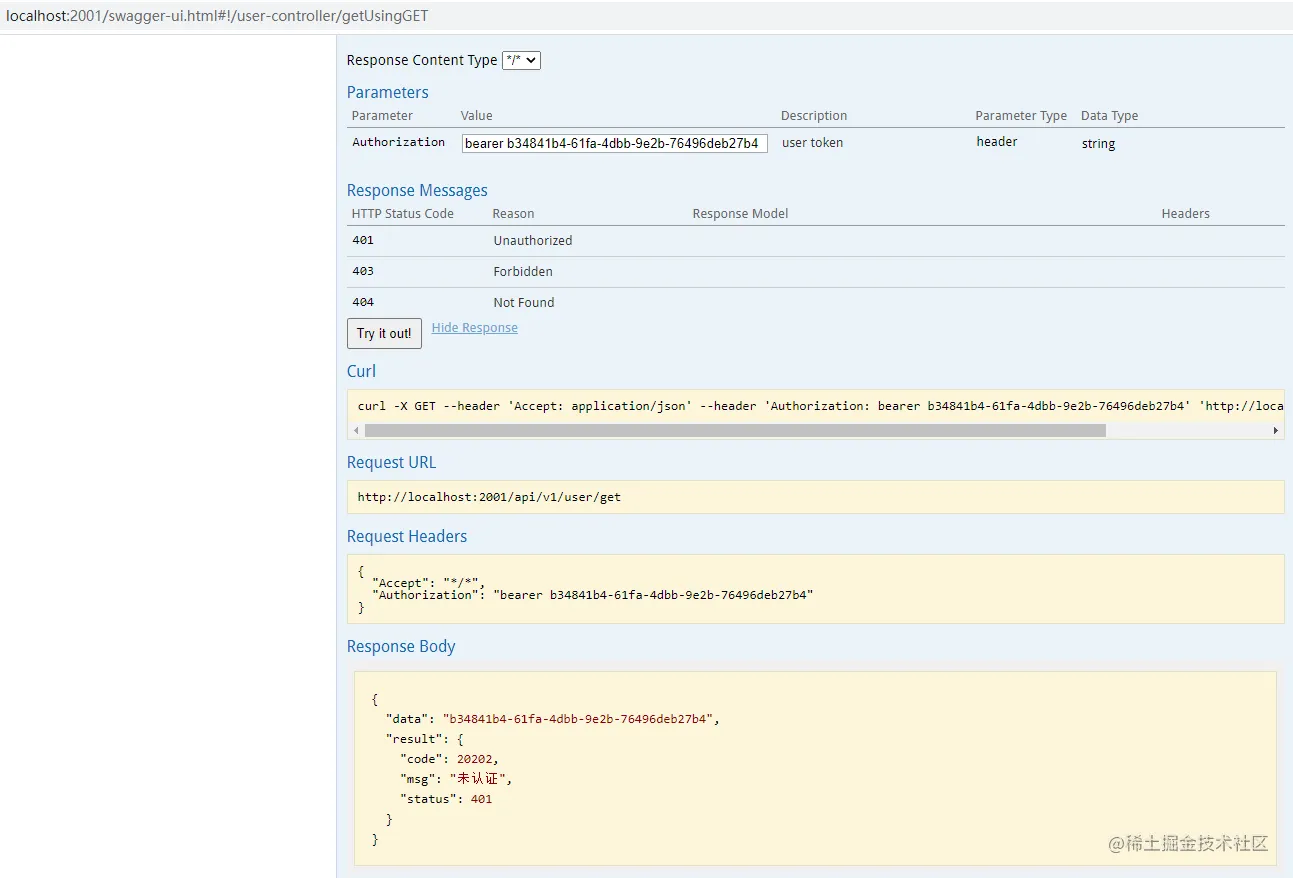The width and height of the screenshot is (1293, 878).
Task: Click the Description column header
Action: click(814, 116)
